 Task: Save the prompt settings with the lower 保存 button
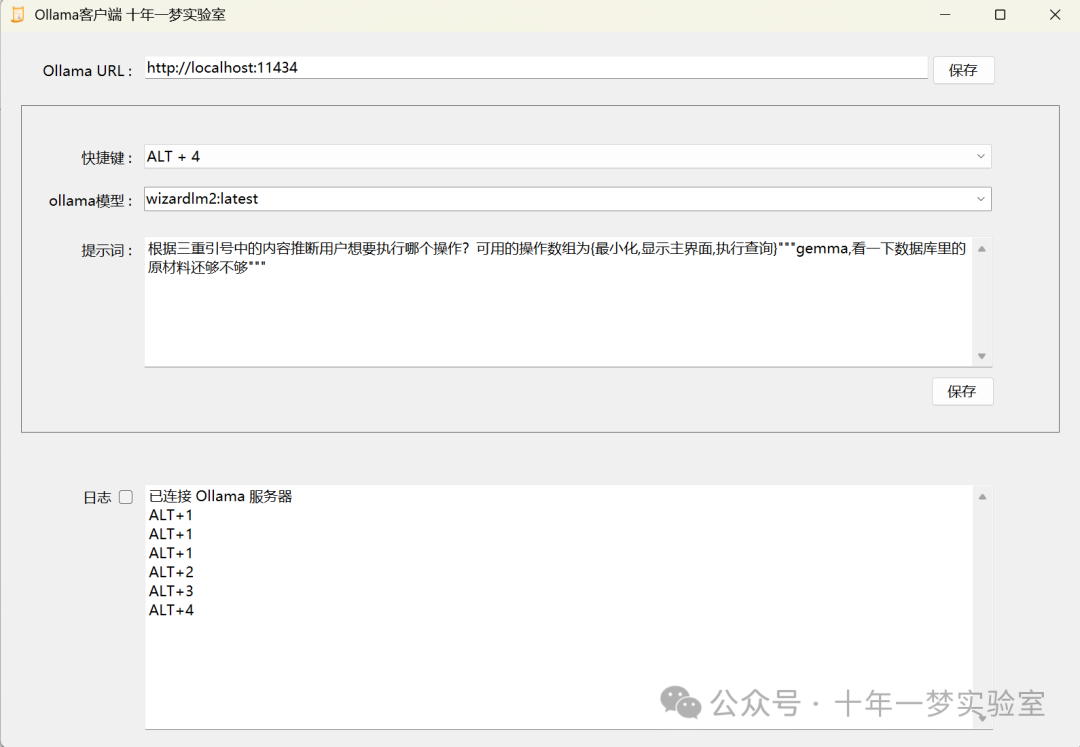point(962,392)
